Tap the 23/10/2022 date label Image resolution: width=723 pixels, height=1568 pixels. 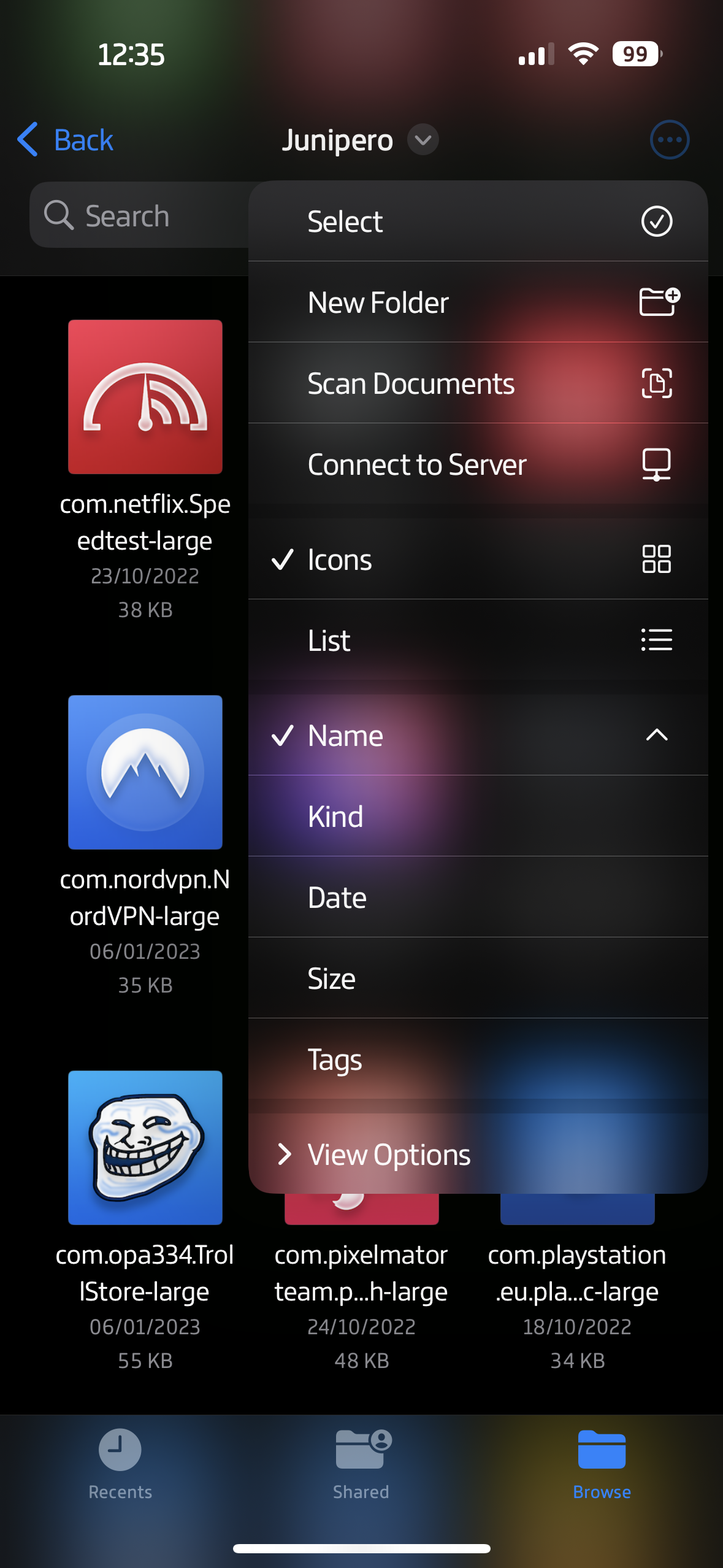click(145, 576)
